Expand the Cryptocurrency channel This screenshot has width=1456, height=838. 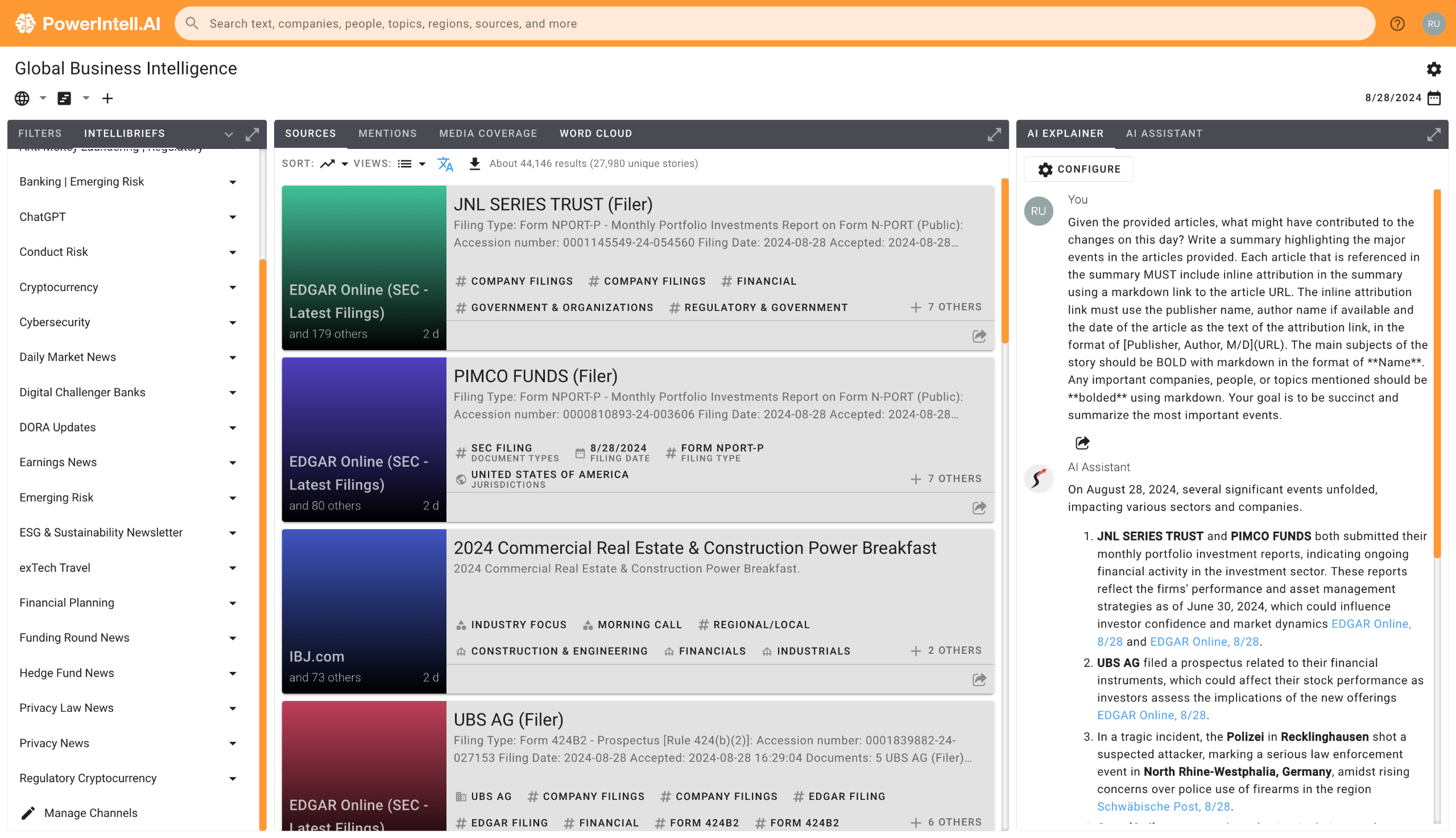(233, 287)
